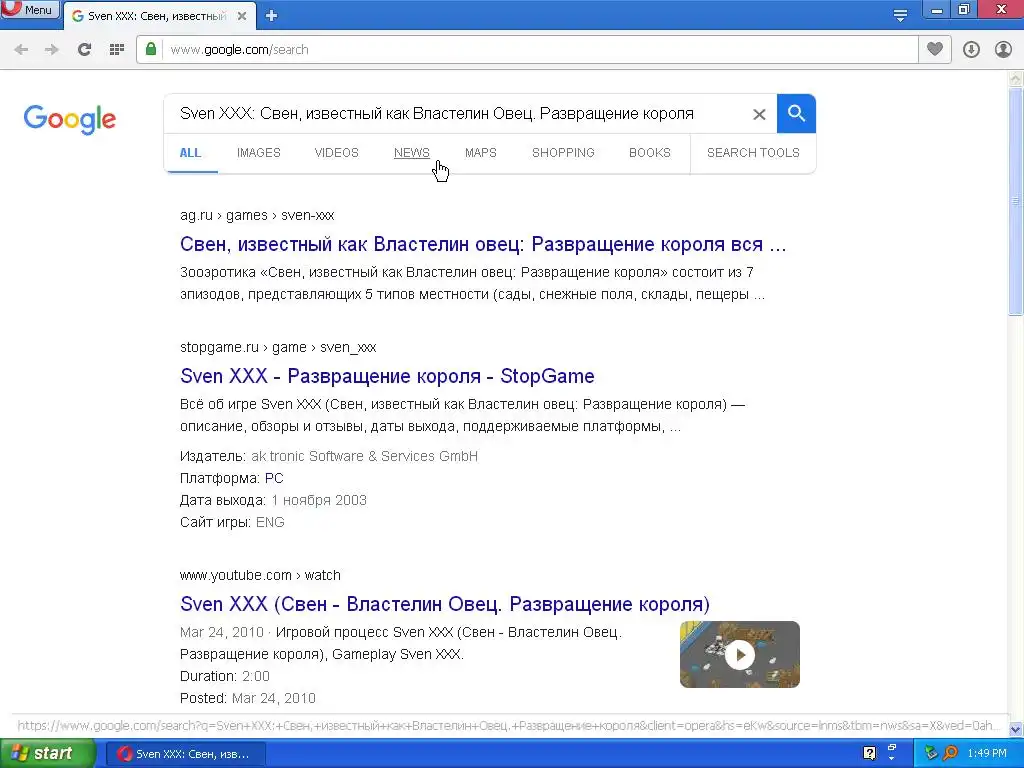Image resolution: width=1024 pixels, height=768 pixels.
Task: Switch to the VIDEOS tab
Action: 336,153
